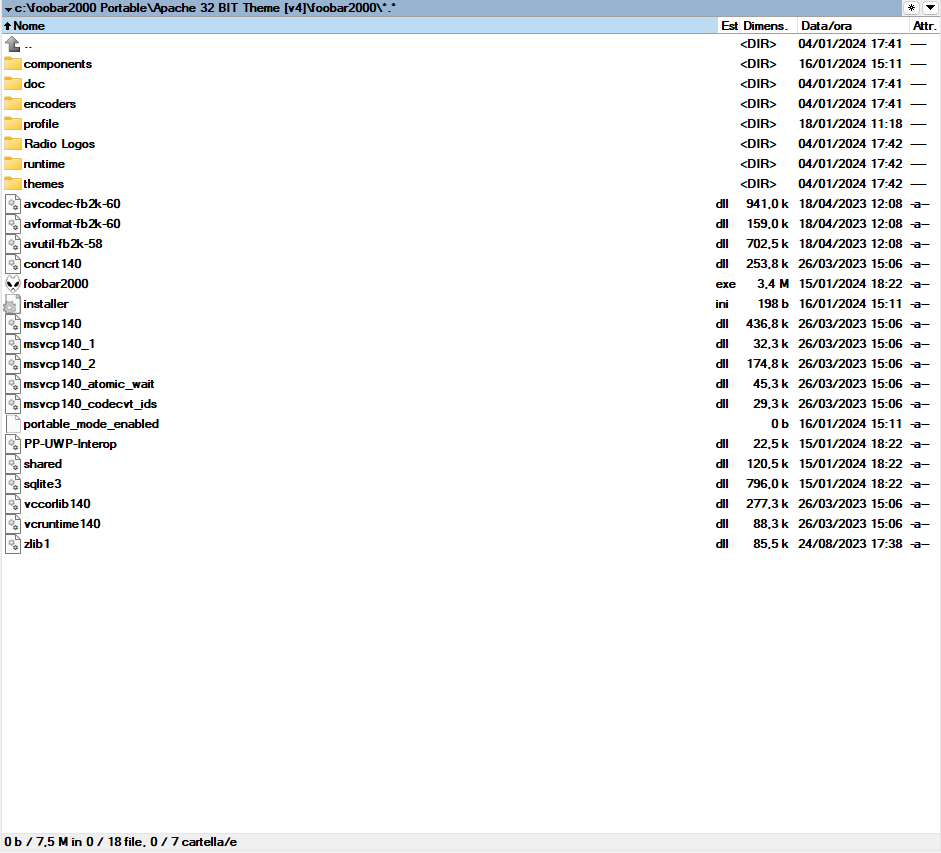Viewport: 941px width, 853px height.
Task: Click the <DIR> entry of themes row
Action: click(758, 184)
